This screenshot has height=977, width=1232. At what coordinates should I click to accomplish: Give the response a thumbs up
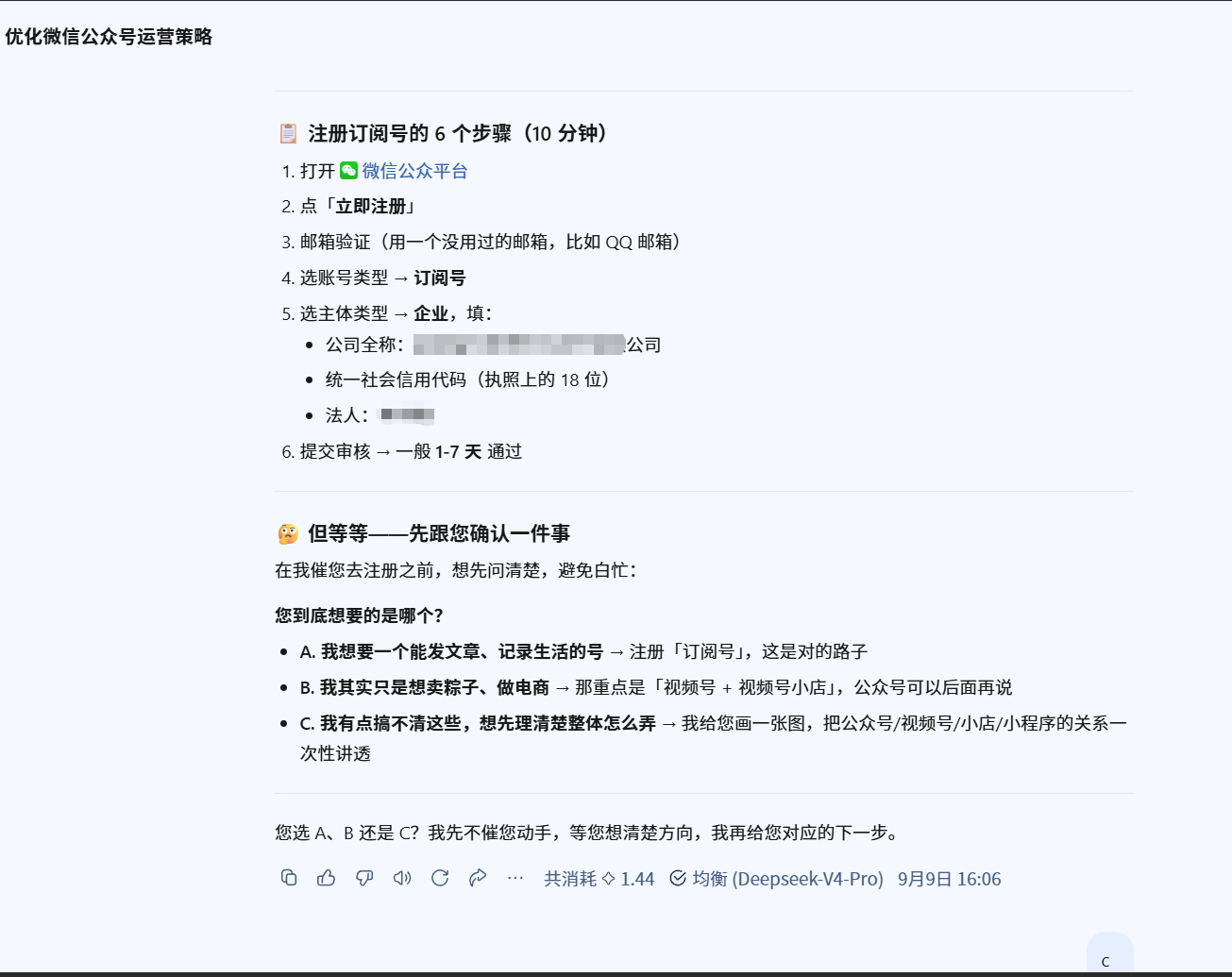(327, 878)
